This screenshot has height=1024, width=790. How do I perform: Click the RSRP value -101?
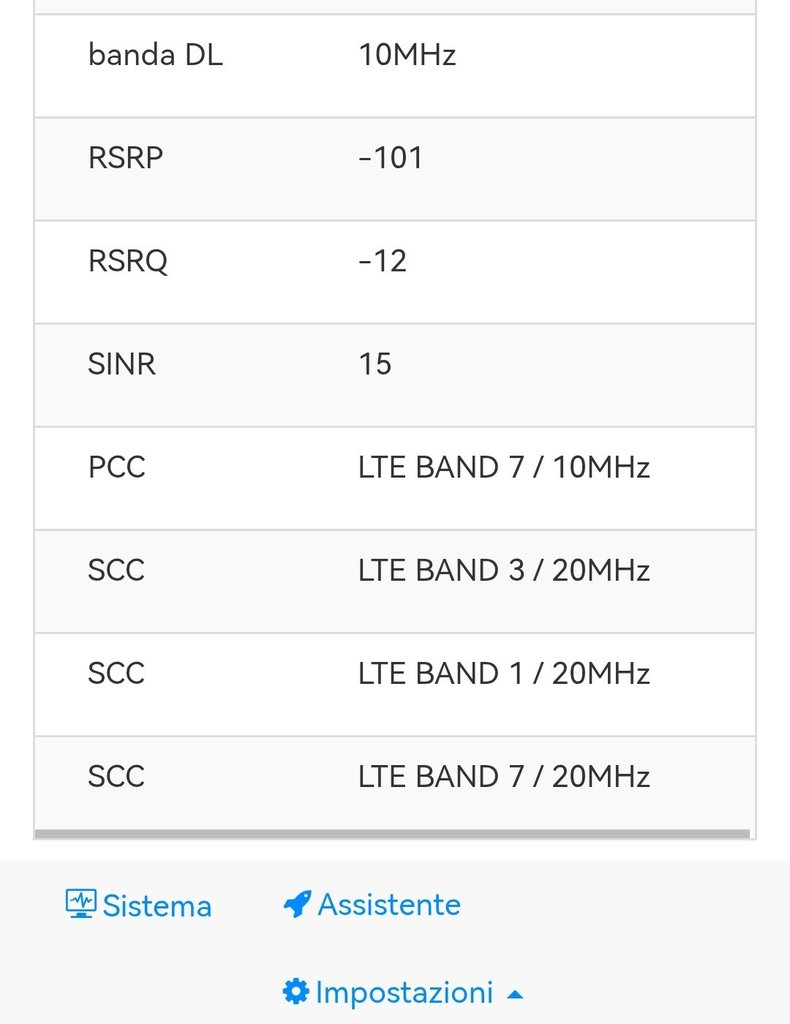point(390,158)
